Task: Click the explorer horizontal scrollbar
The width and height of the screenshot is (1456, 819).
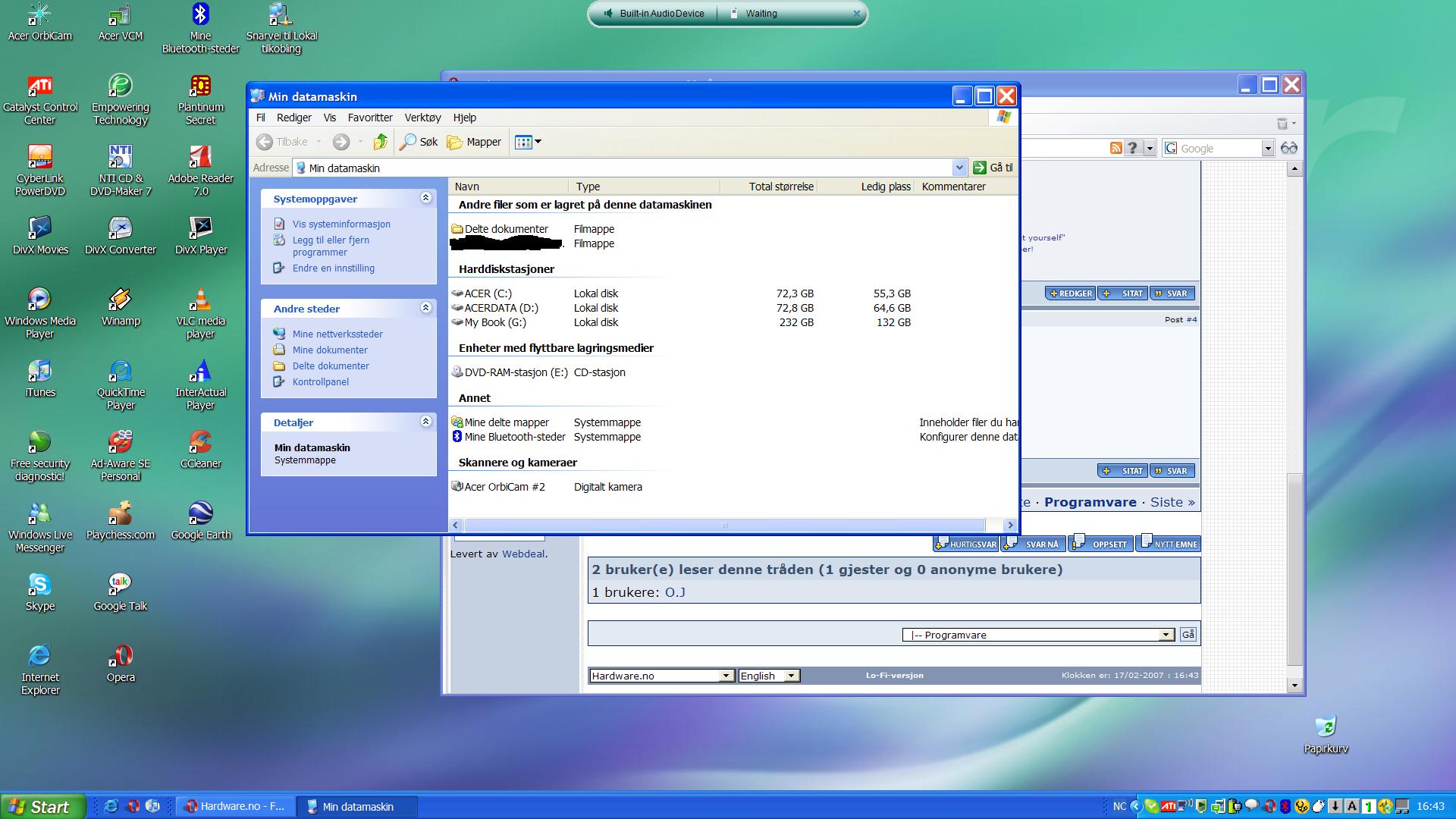Action: (724, 525)
